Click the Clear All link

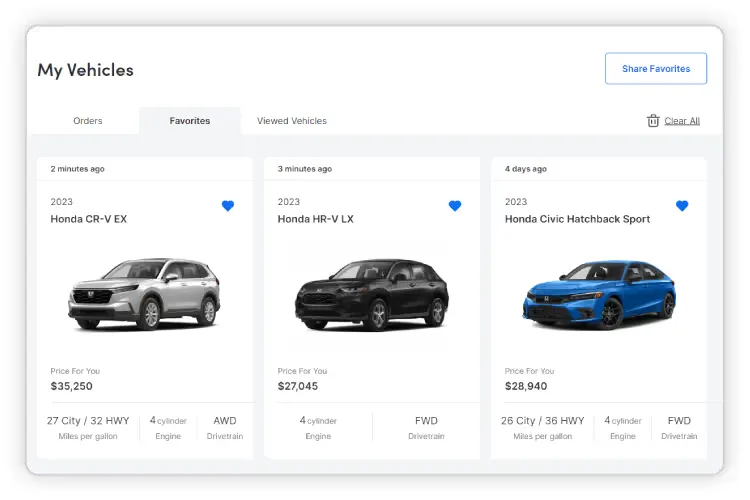pos(682,121)
